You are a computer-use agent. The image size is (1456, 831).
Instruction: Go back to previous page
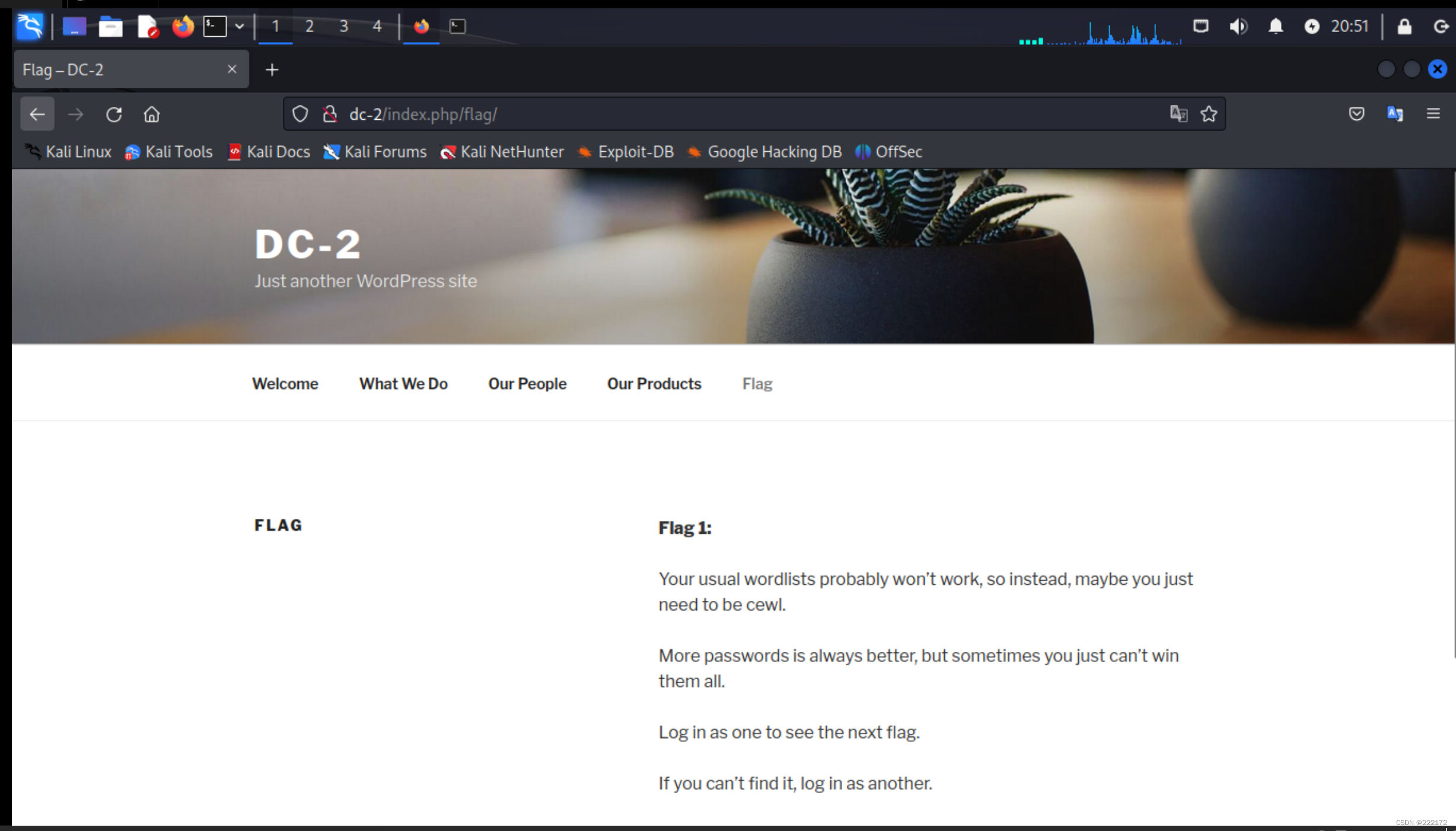[x=37, y=114]
